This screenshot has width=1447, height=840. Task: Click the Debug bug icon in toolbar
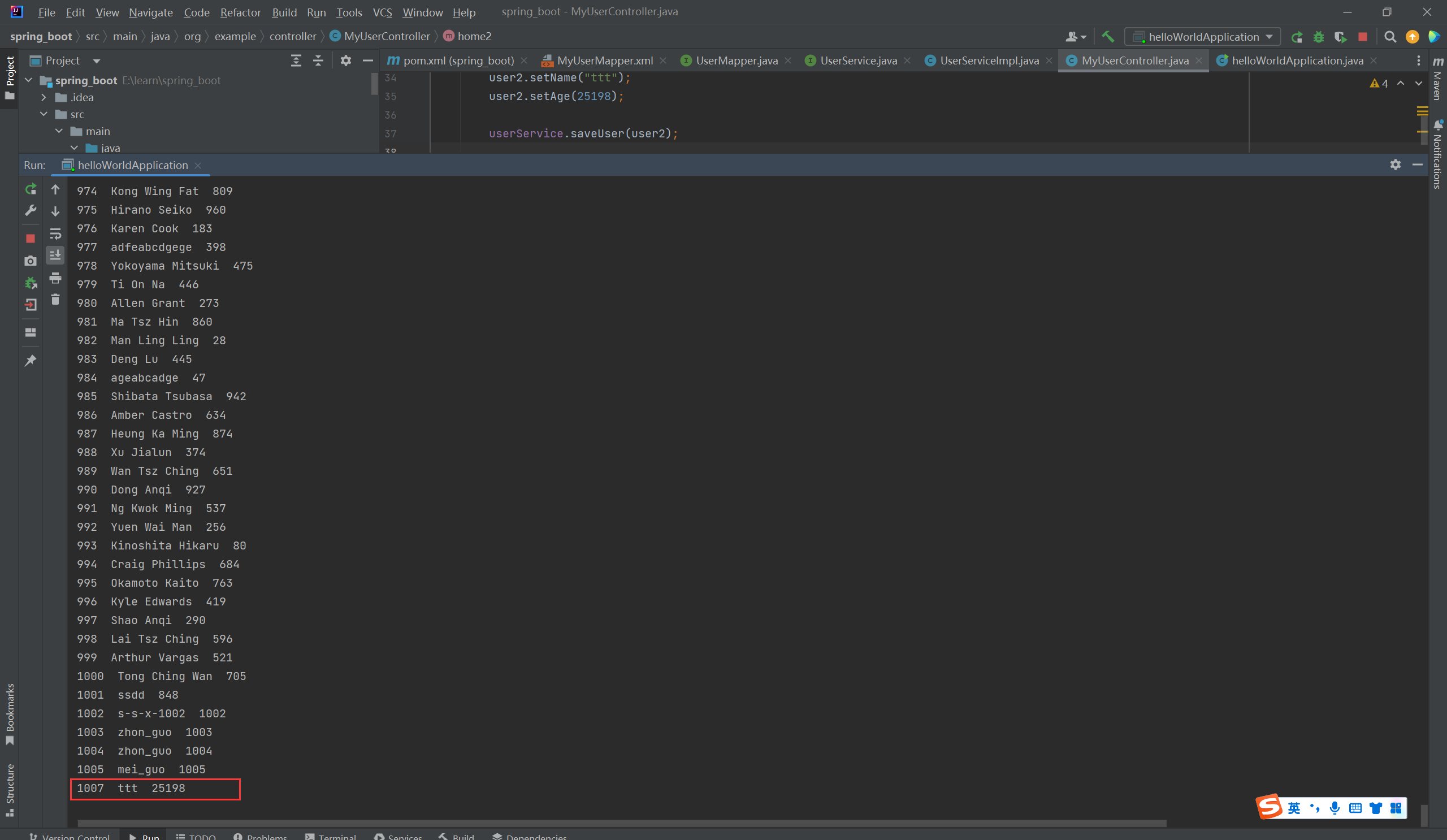click(1318, 37)
